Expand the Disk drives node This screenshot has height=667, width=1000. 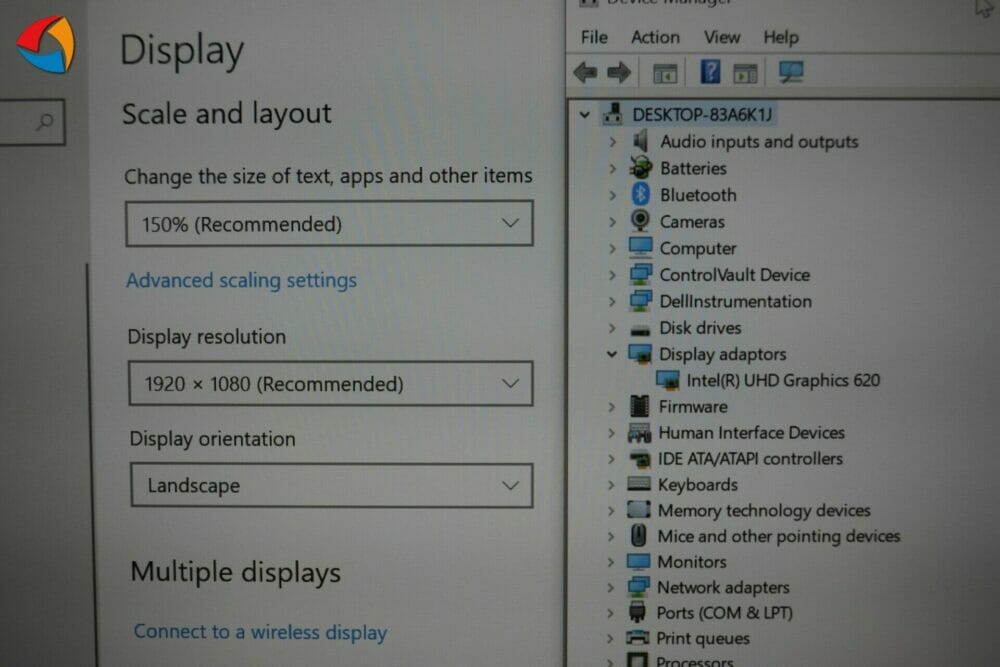click(612, 328)
